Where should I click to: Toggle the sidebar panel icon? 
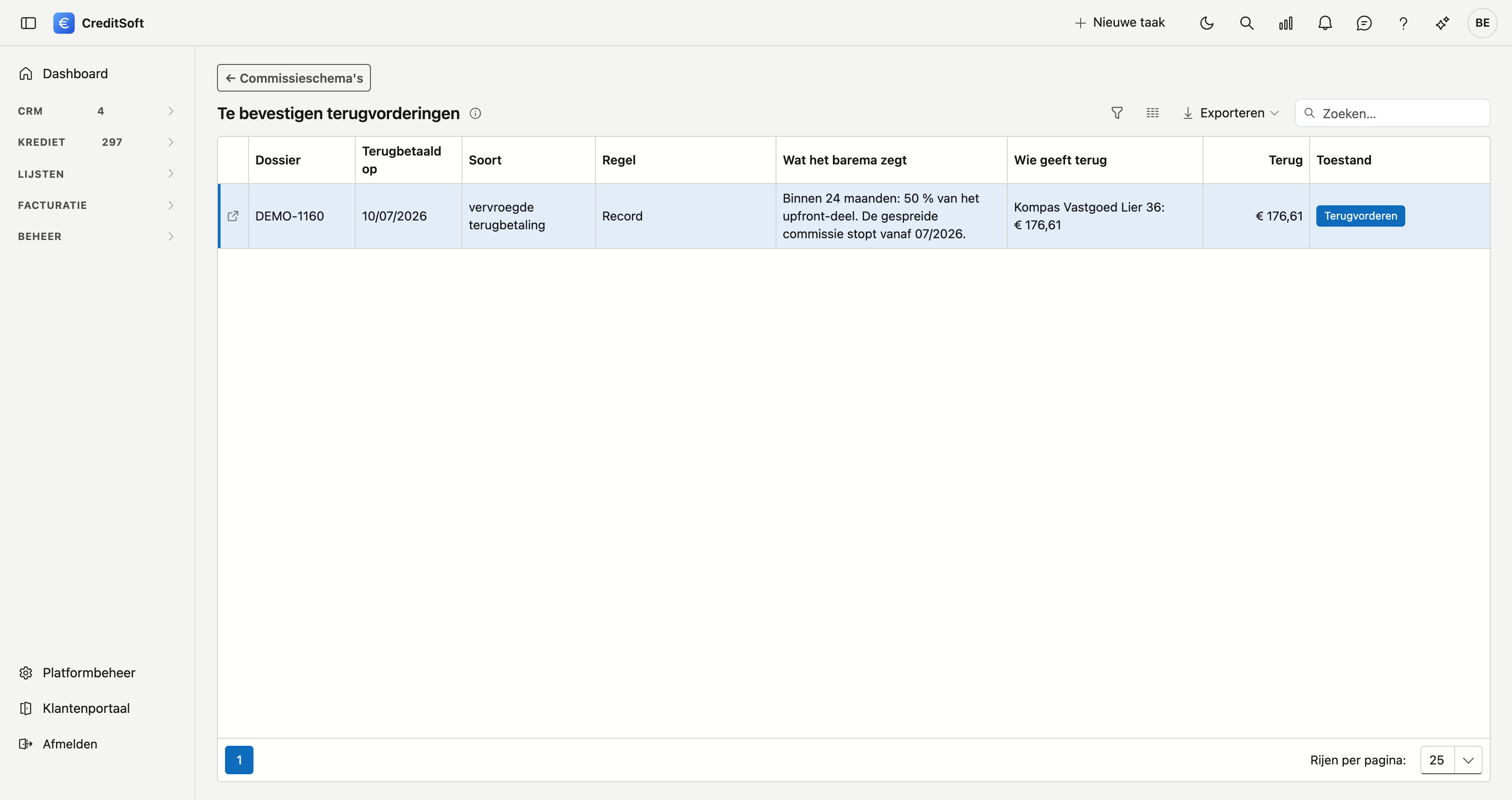click(28, 23)
